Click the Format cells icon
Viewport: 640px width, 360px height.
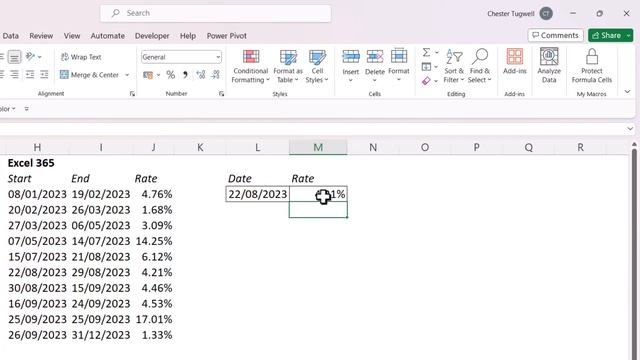[x=399, y=57]
